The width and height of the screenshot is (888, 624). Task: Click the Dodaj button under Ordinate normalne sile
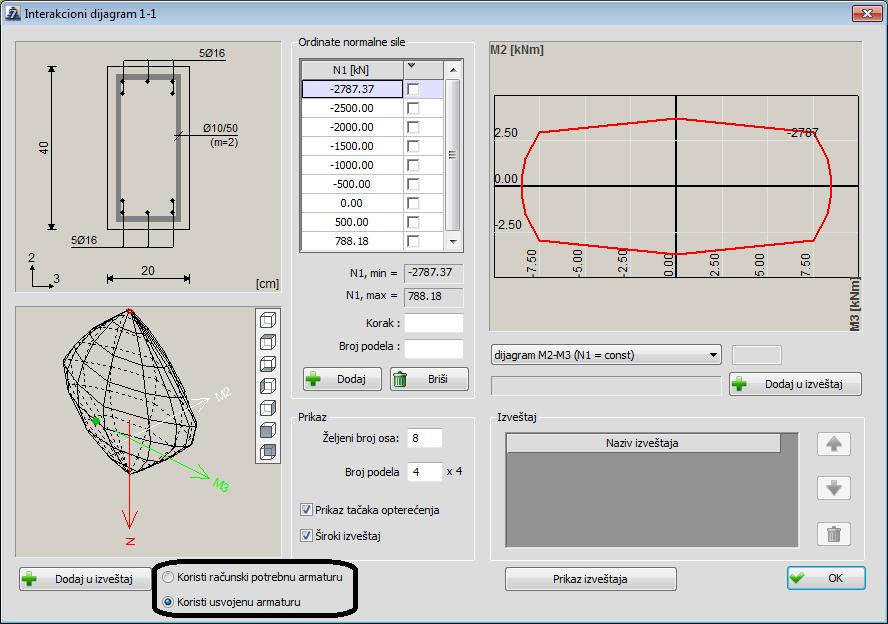[342, 379]
